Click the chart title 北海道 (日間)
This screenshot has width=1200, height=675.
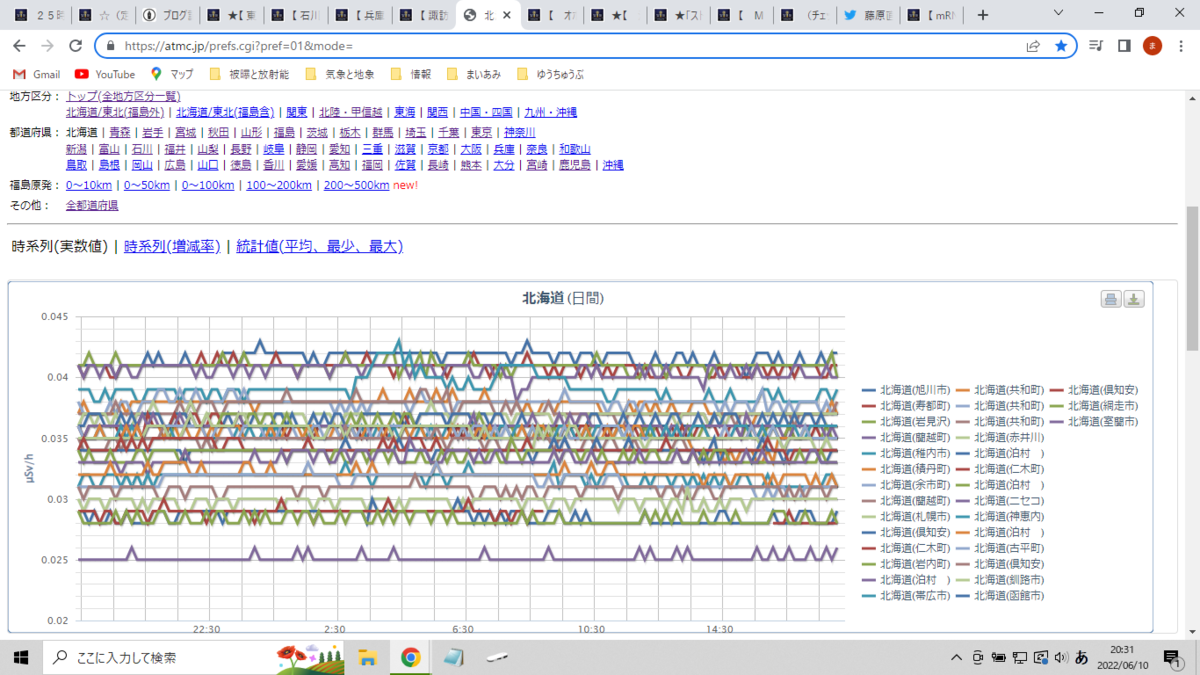pos(563,298)
